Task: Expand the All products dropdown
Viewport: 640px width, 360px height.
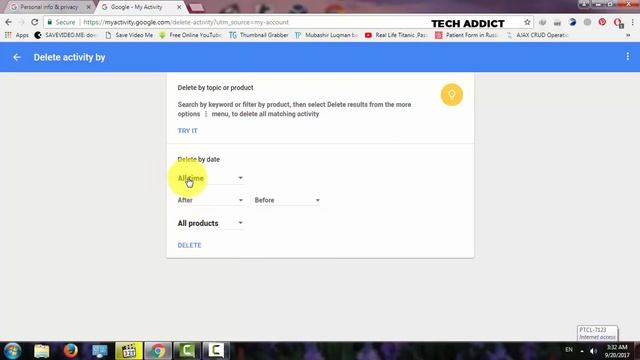Action: coord(210,223)
